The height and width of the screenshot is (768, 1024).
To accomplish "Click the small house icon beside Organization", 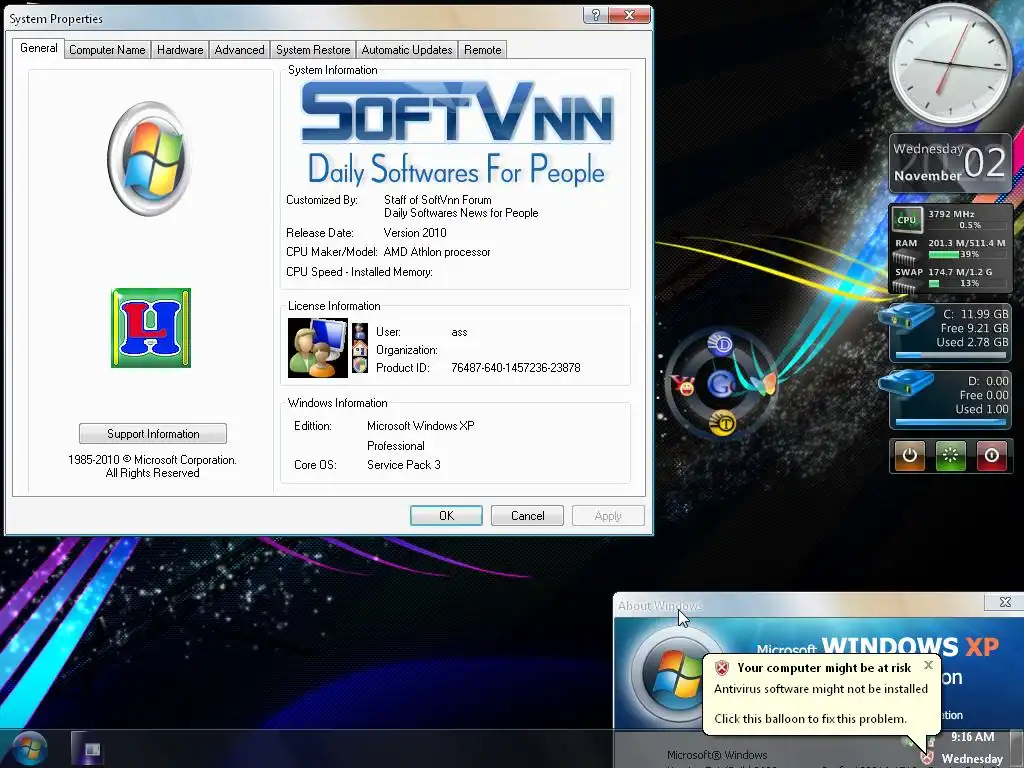I will tap(360, 348).
